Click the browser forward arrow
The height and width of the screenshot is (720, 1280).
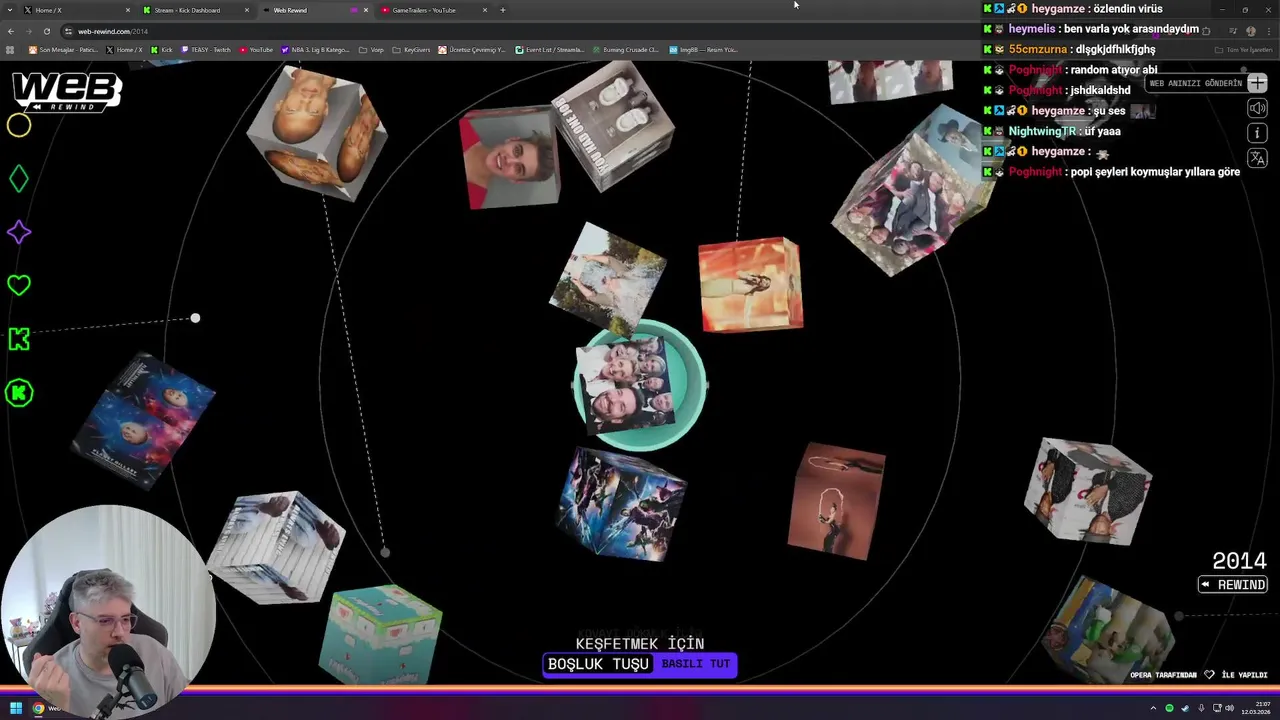[x=28, y=31]
